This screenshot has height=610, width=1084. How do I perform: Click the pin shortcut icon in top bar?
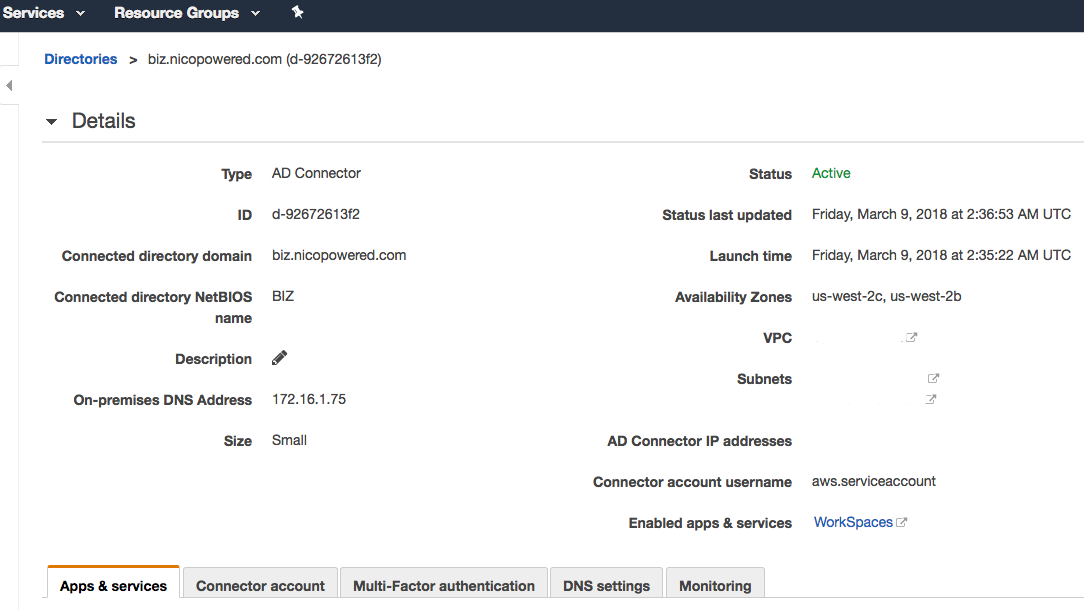pyautogui.click(x=297, y=13)
